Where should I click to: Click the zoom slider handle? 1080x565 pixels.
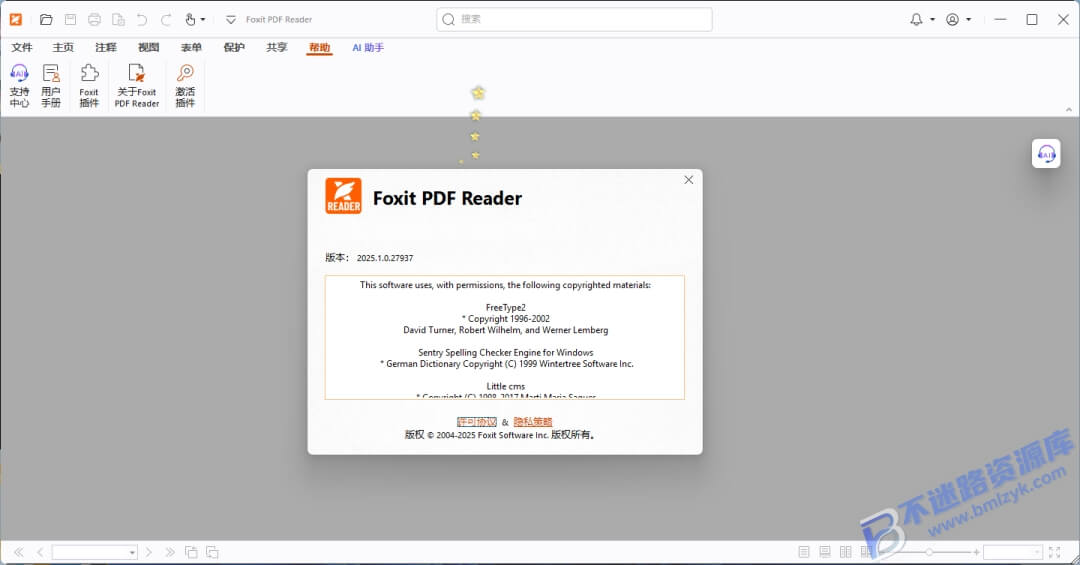[x=929, y=552]
